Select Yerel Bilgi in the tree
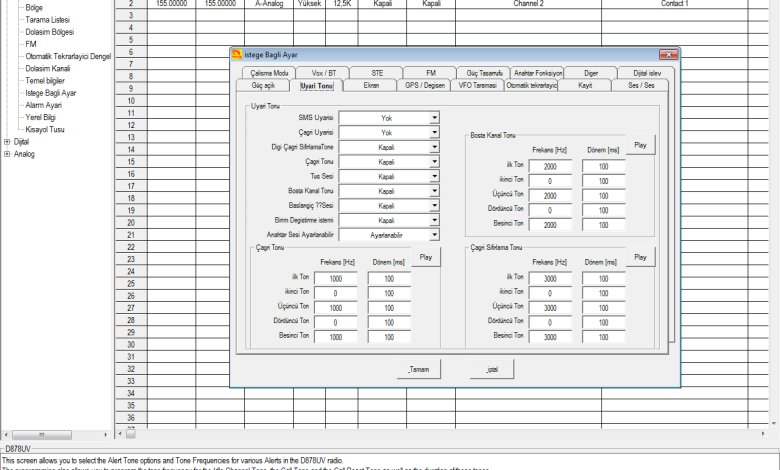 41,117
